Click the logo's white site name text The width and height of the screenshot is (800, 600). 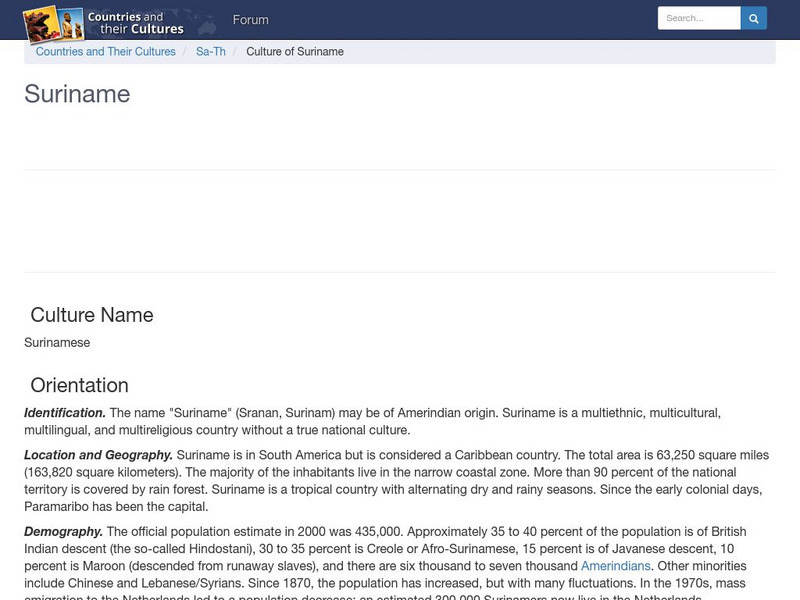135,23
